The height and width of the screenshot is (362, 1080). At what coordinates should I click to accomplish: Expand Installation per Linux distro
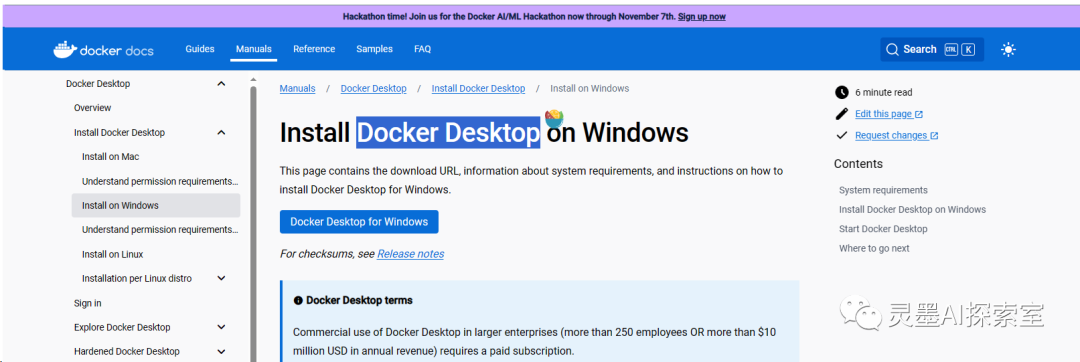[221, 279]
